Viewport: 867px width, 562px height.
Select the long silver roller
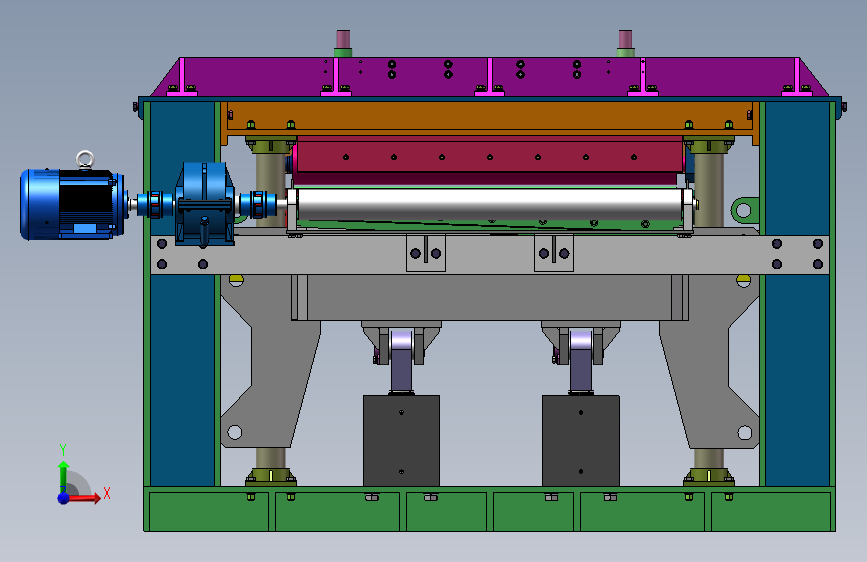click(490, 205)
